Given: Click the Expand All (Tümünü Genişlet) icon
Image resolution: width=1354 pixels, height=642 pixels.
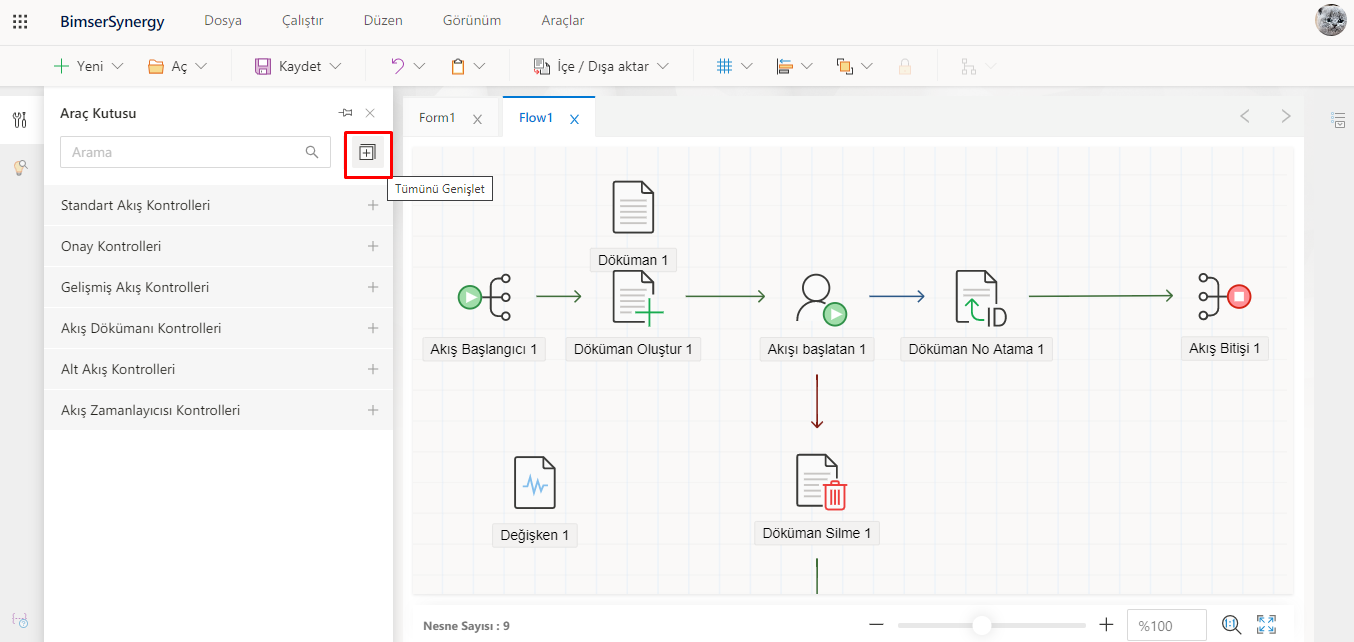Looking at the screenshot, I should tap(367, 153).
